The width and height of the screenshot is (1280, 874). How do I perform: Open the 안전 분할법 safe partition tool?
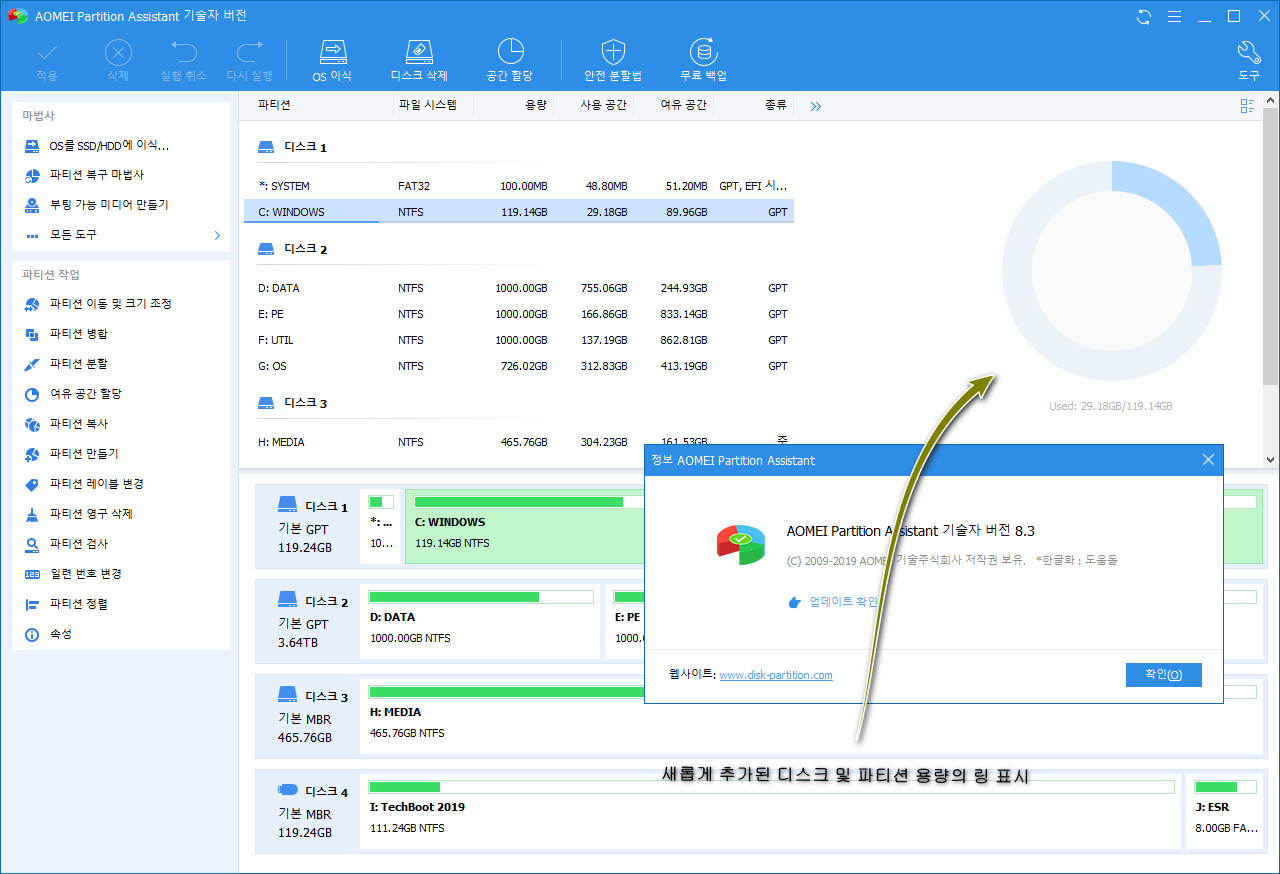pyautogui.click(x=613, y=61)
